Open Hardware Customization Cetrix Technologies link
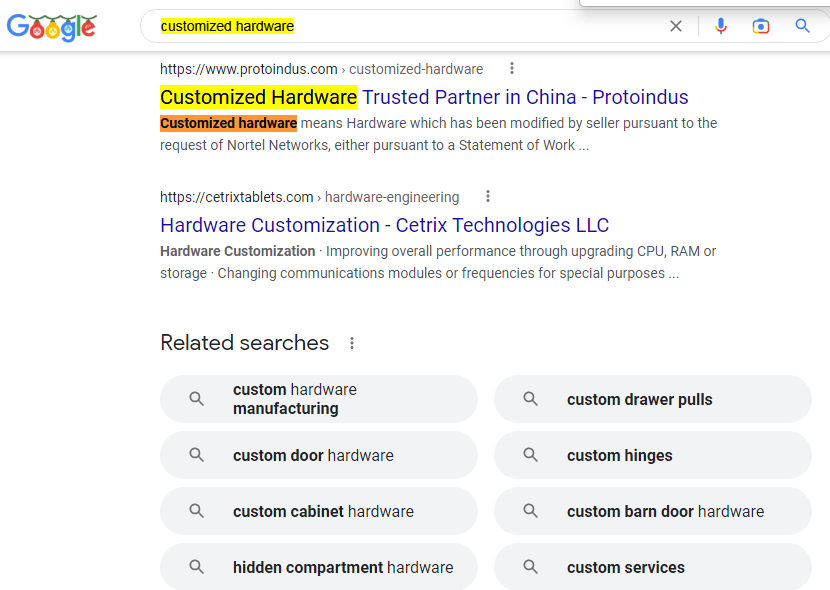 click(x=384, y=225)
